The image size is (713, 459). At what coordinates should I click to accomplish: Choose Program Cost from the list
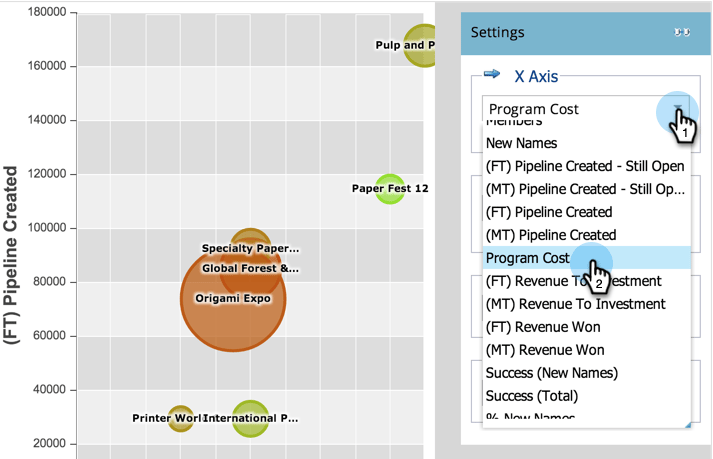[x=528, y=258]
